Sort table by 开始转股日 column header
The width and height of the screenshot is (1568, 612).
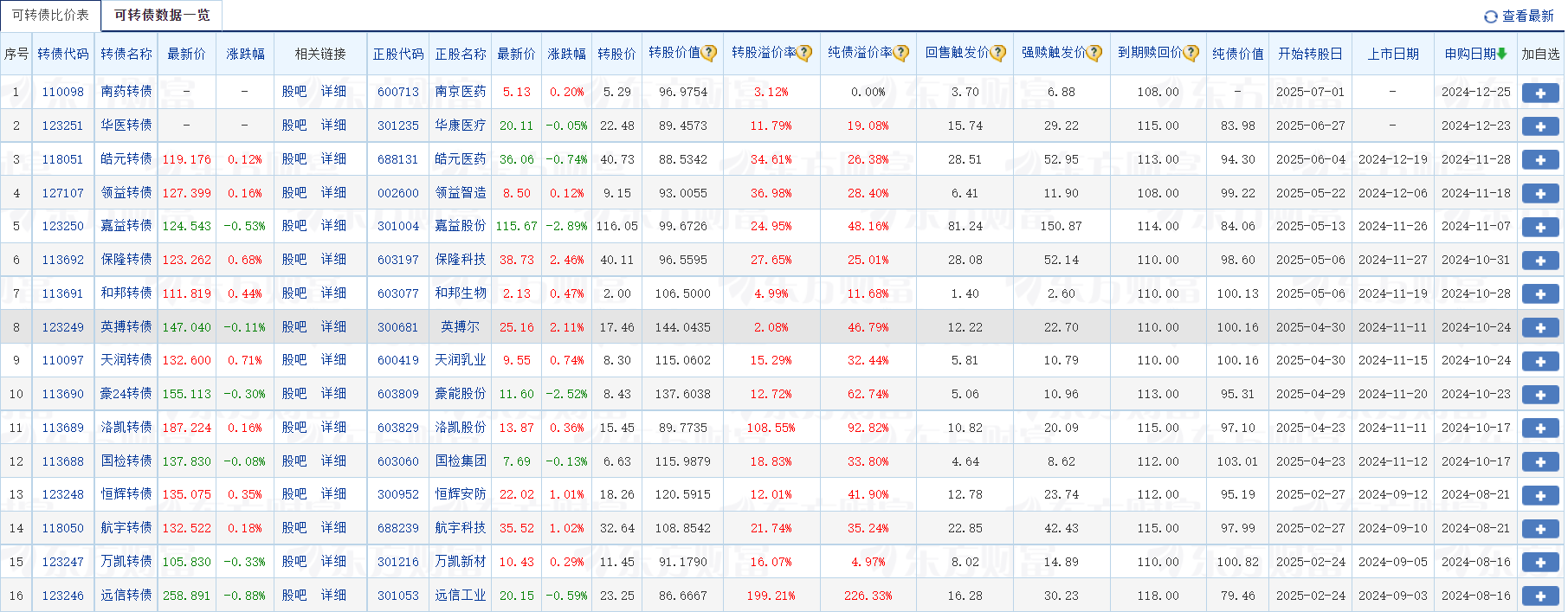pos(1310,54)
